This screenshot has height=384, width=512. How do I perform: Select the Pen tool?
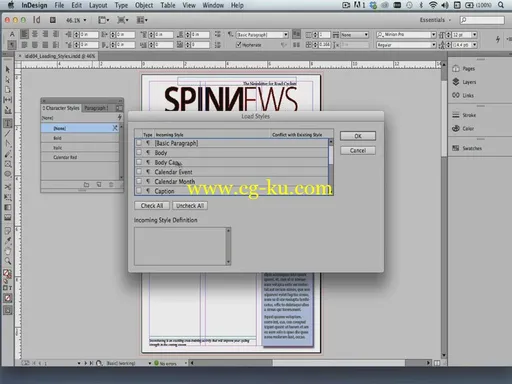coord(8,144)
